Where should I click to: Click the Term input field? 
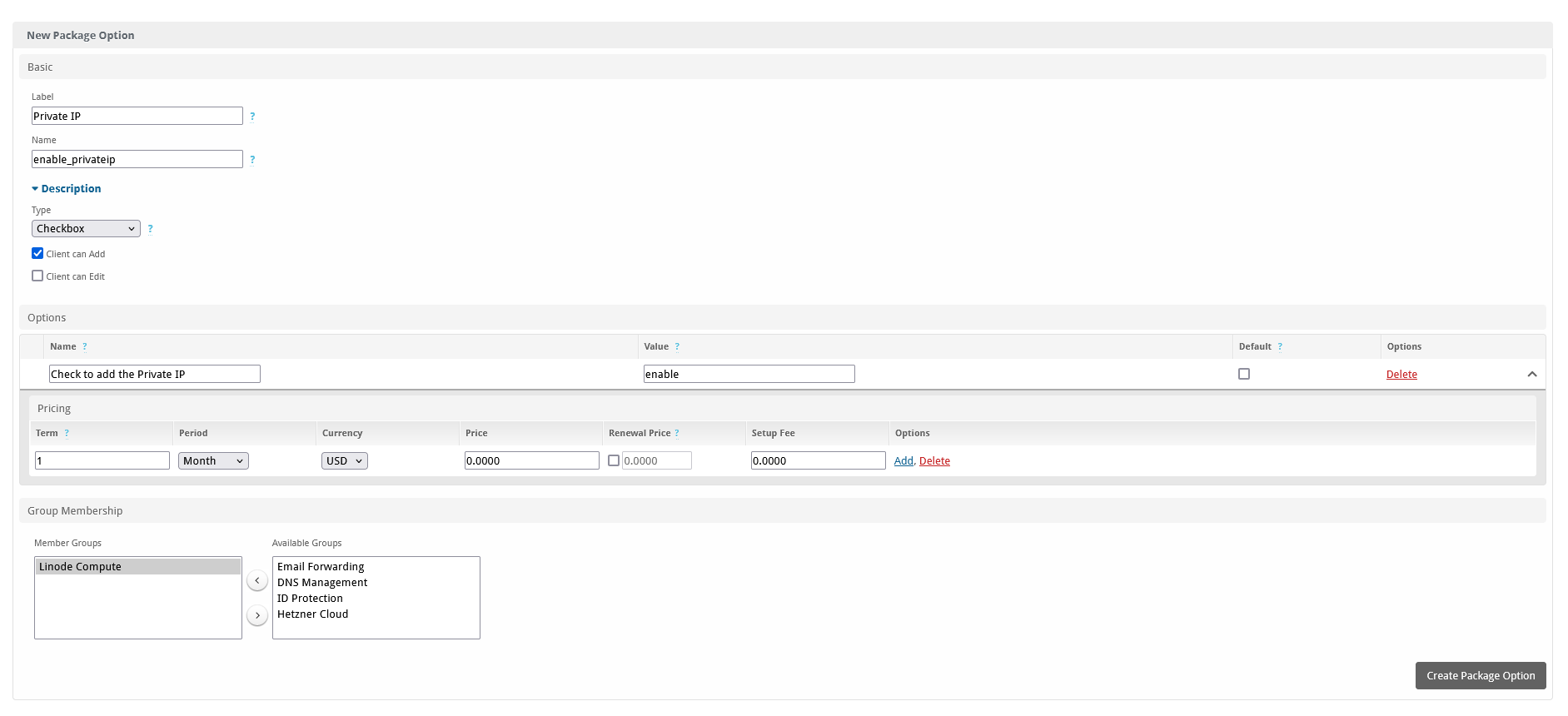click(x=102, y=460)
